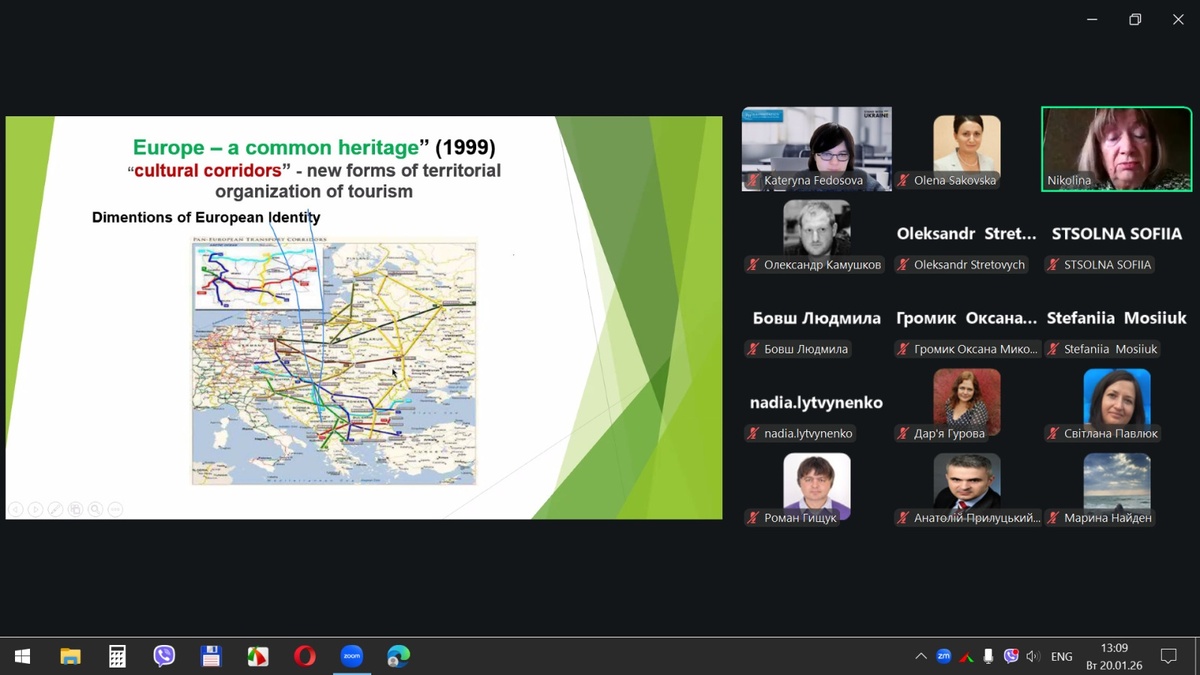Open Viber from the taskbar
Image resolution: width=1200 pixels, height=675 pixels.
pos(164,656)
